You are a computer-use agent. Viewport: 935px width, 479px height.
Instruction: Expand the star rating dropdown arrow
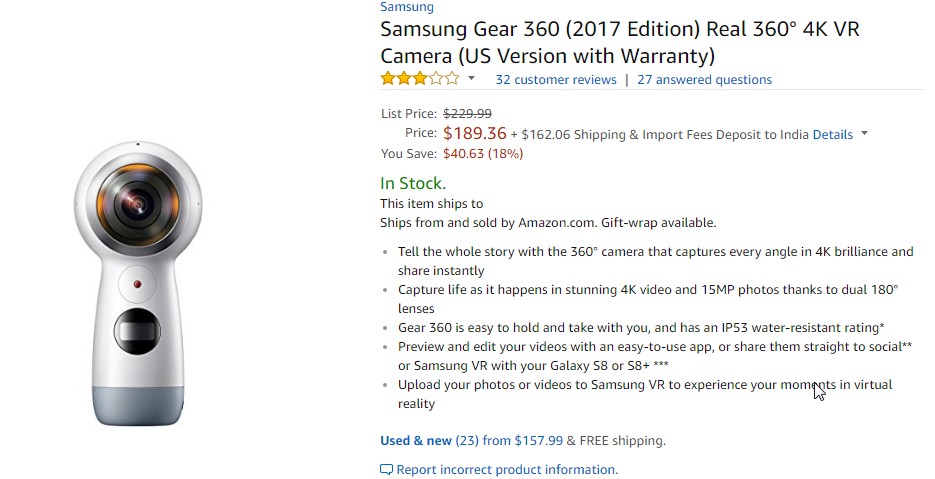pos(471,79)
